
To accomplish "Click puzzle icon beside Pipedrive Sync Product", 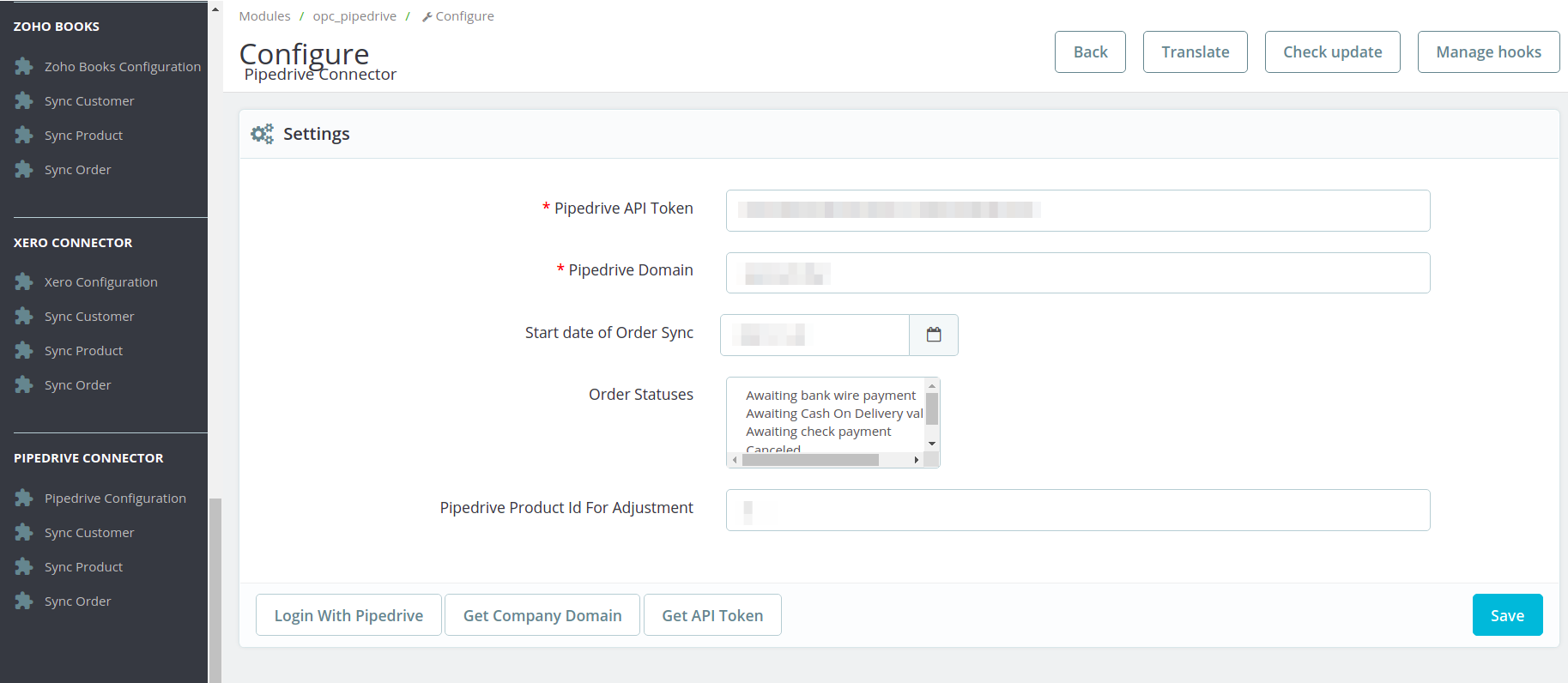I will [x=24, y=566].
